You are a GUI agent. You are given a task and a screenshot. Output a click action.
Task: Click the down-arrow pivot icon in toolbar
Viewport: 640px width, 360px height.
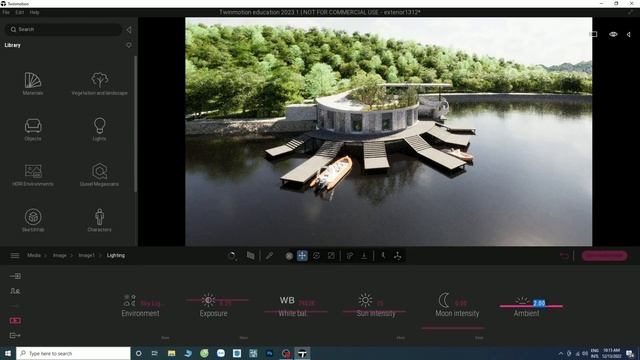[x=364, y=256]
